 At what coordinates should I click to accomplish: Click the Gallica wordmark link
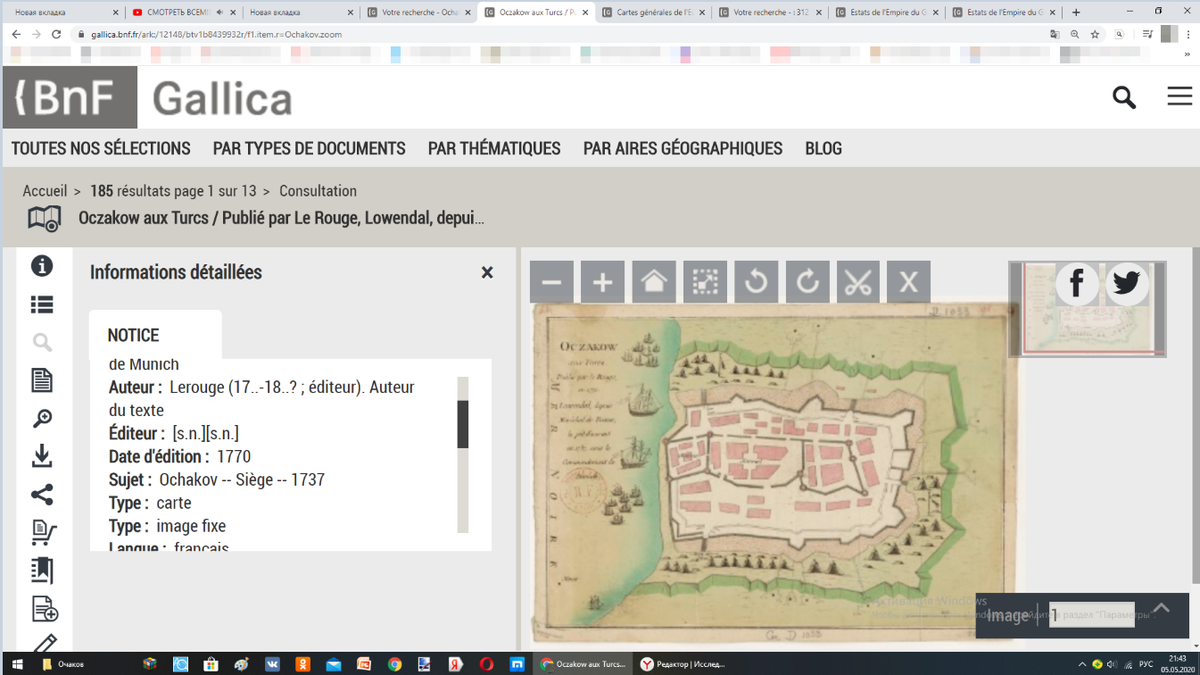point(222,99)
